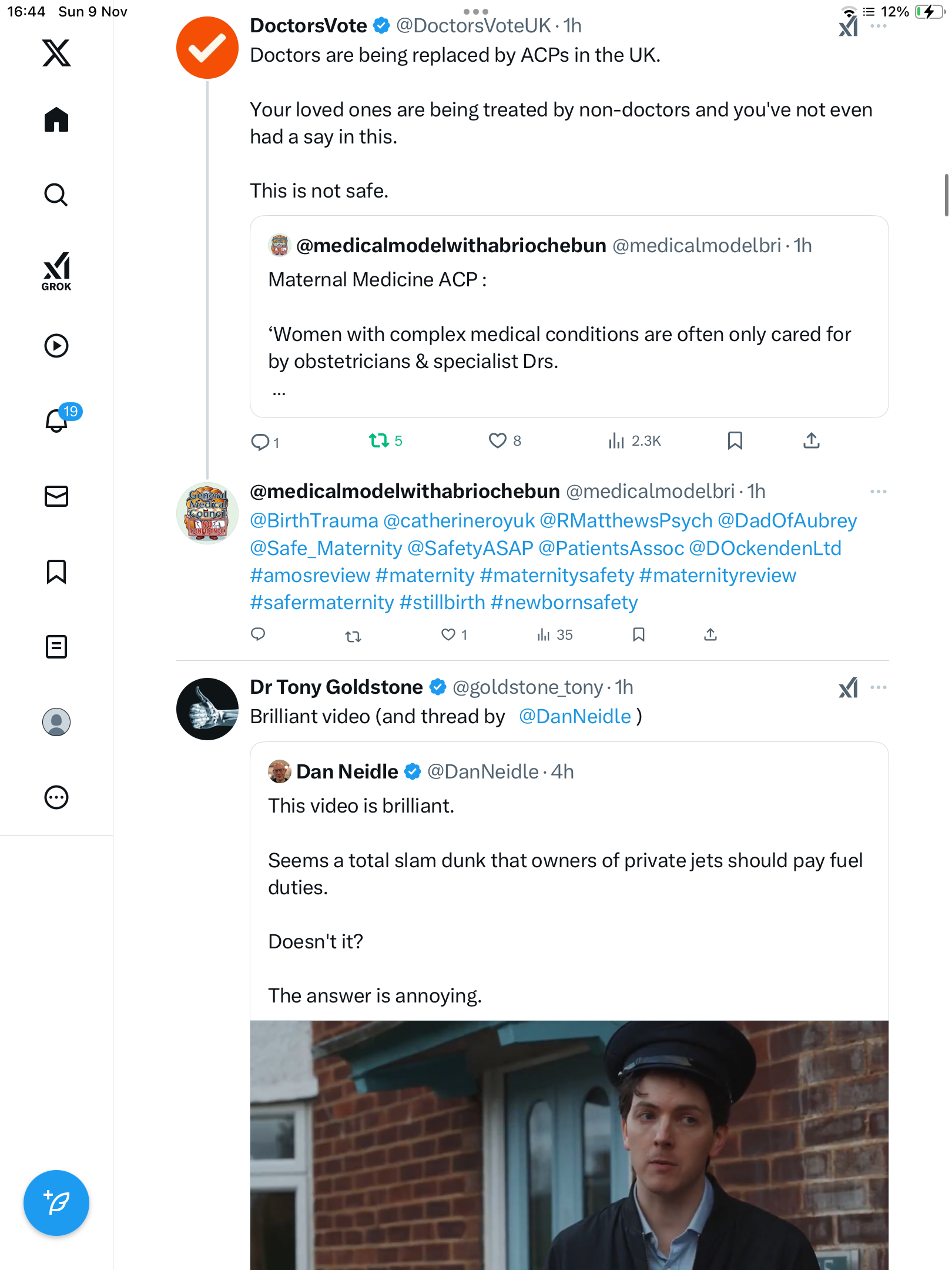Open the Lists icon in sidebar

[x=56, y=647]
